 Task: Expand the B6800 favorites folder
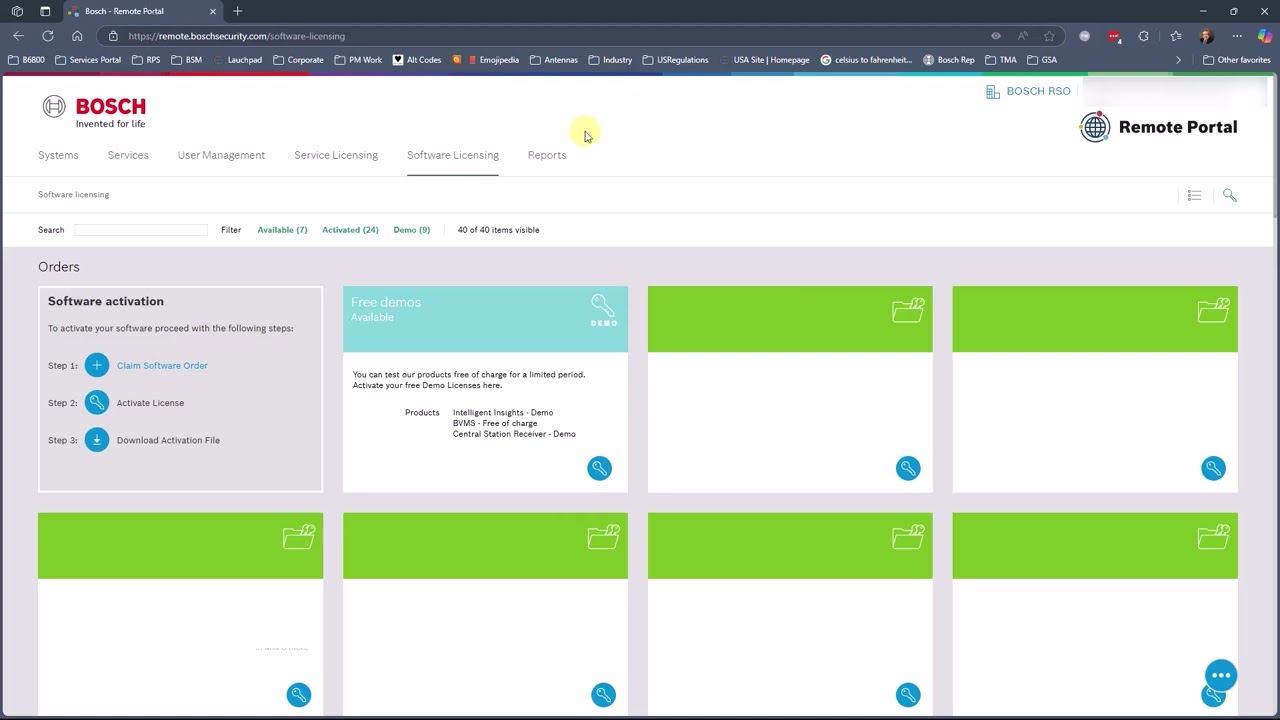[x=26, y=60]
